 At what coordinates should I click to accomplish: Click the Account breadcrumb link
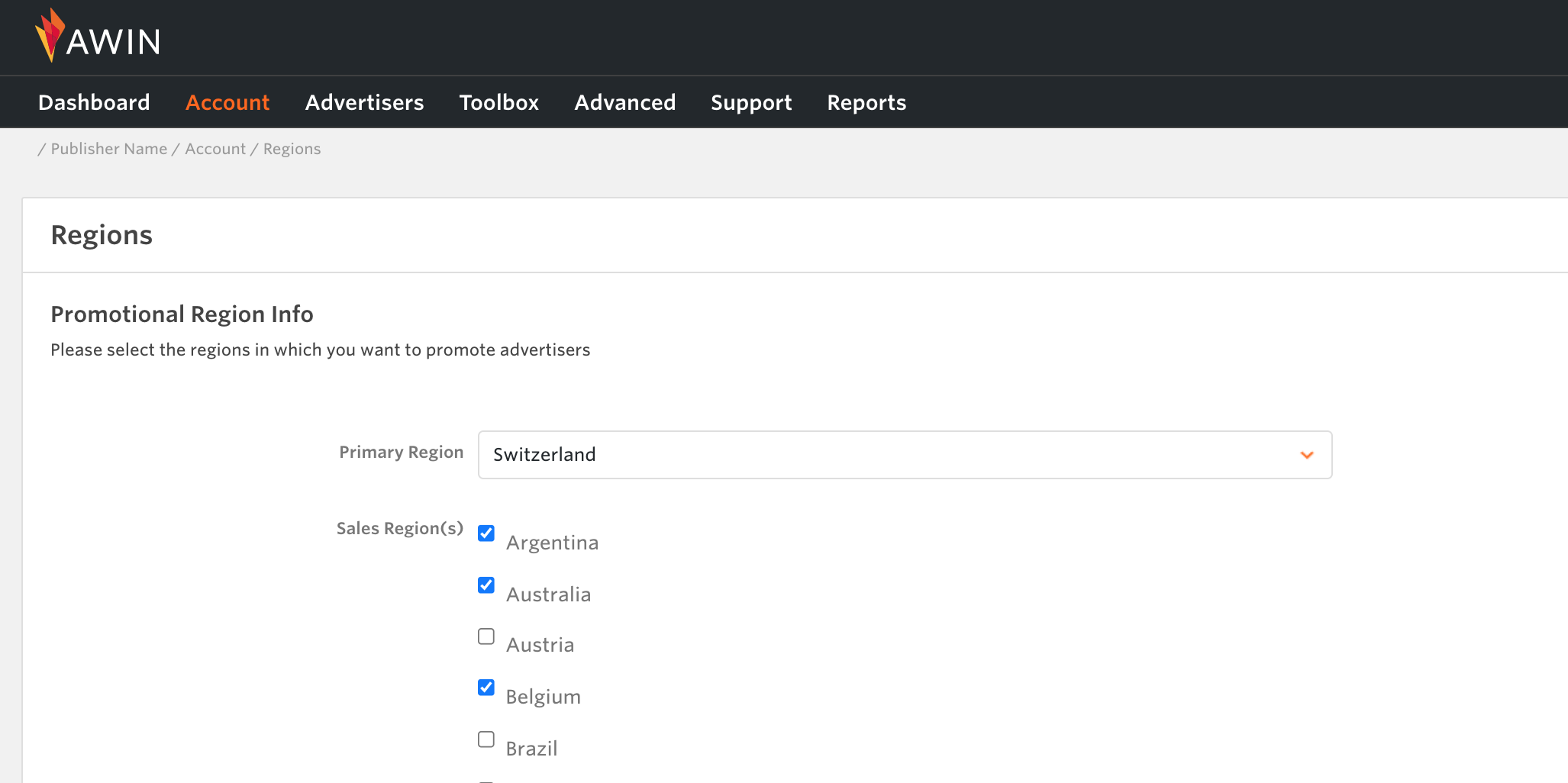(x=215, y=148)
